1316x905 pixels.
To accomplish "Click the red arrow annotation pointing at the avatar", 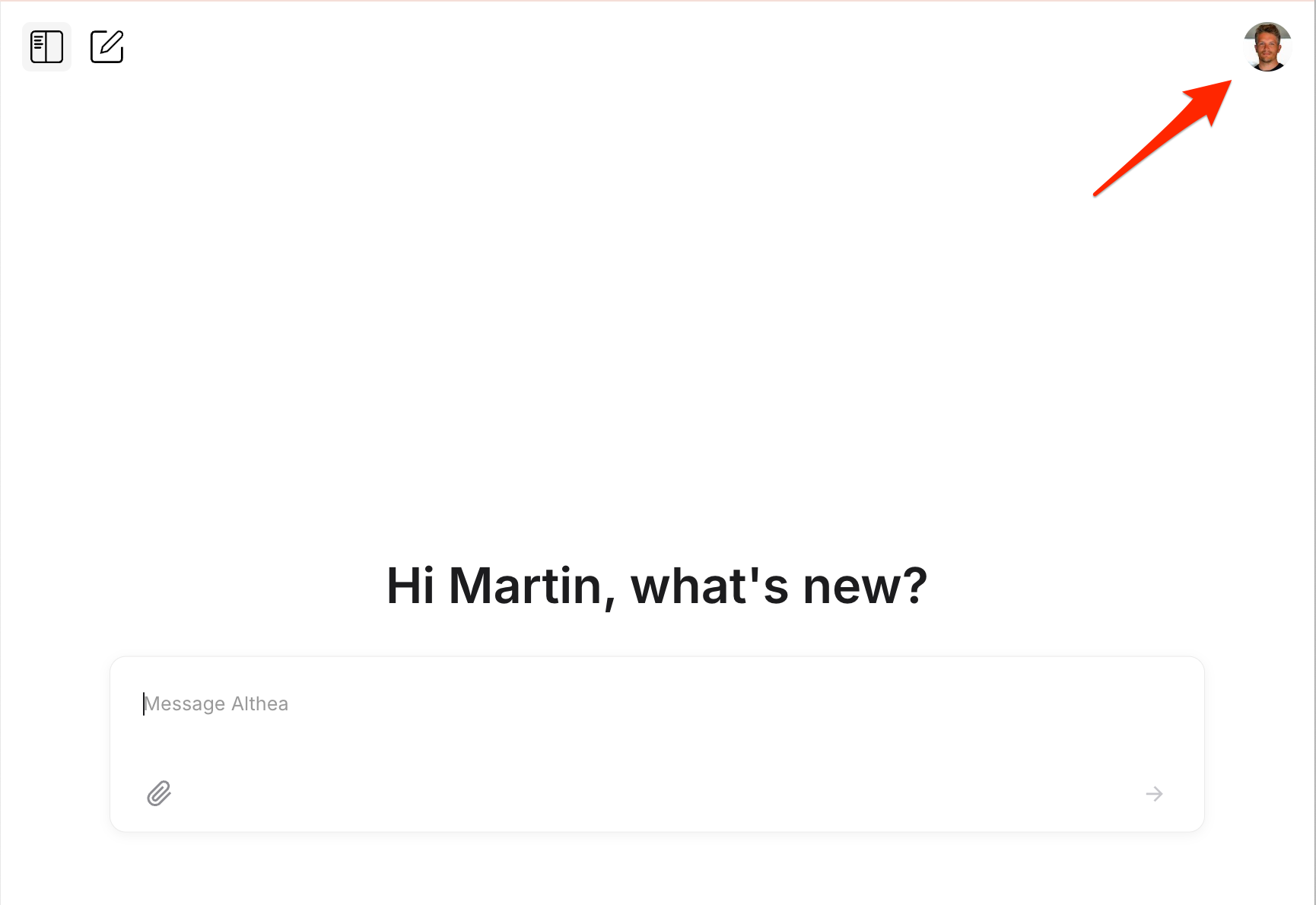I will tap(1162, 138).
